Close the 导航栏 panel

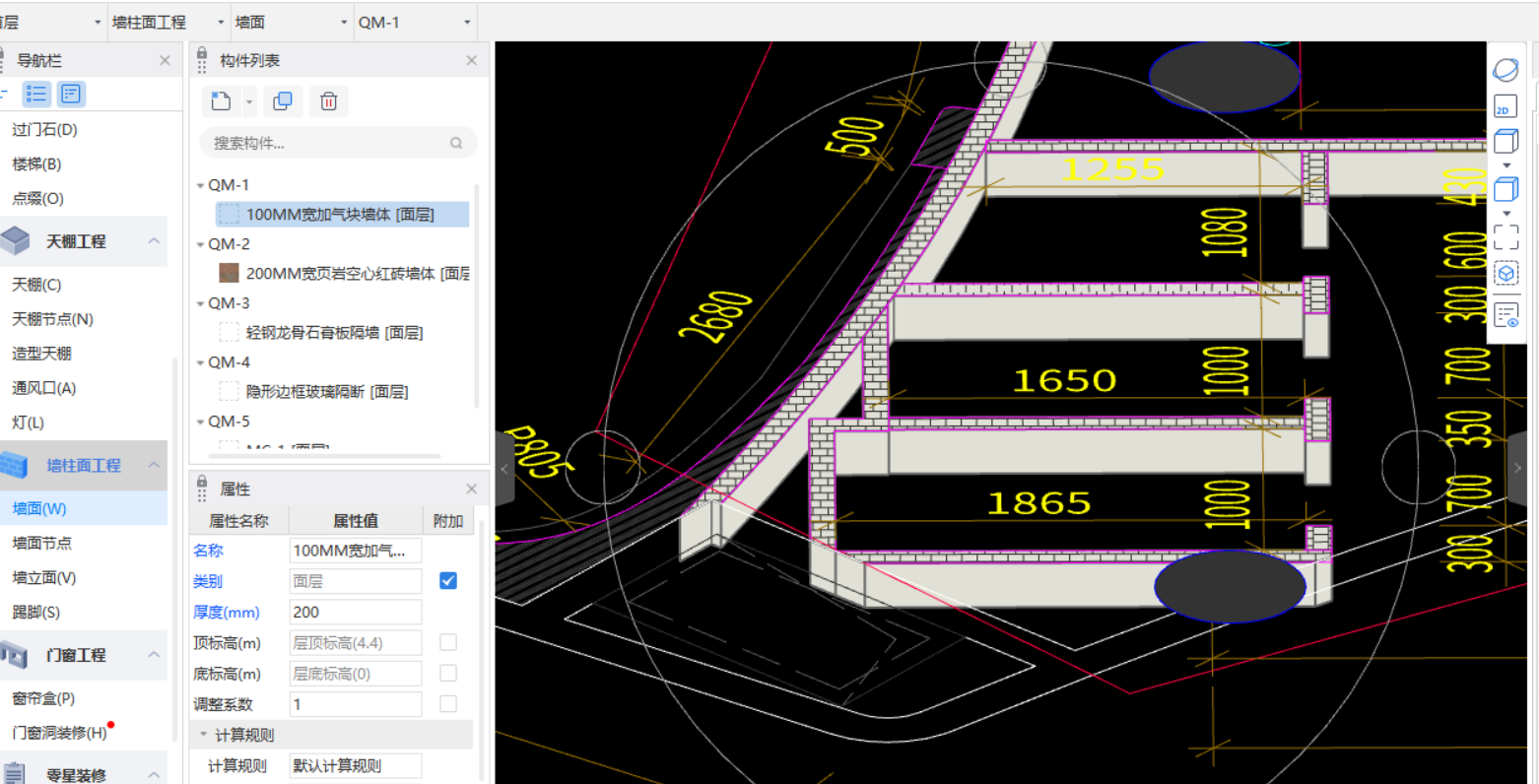[x=165, y=60]
